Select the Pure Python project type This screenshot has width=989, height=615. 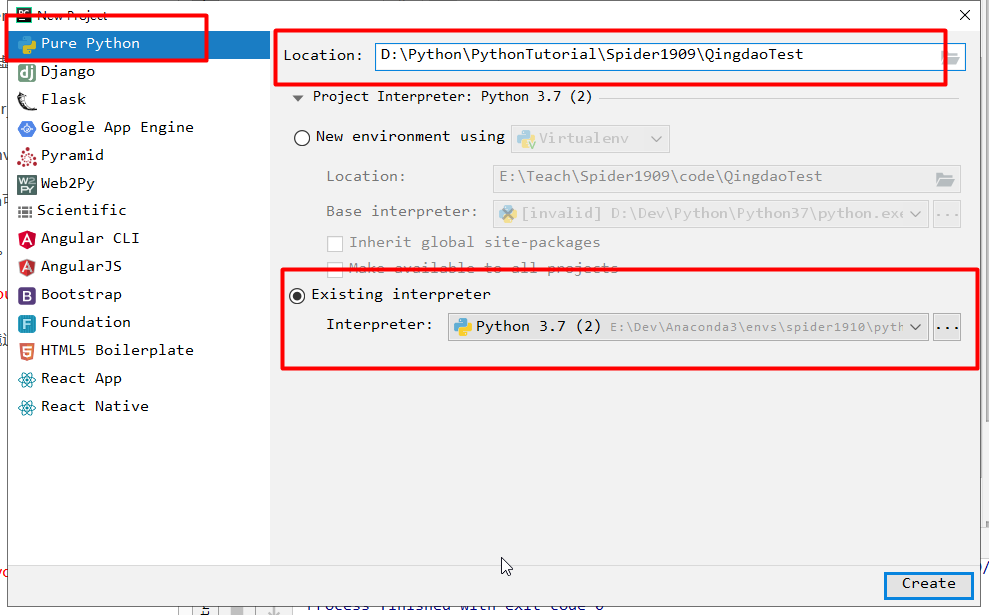(139, 44)
